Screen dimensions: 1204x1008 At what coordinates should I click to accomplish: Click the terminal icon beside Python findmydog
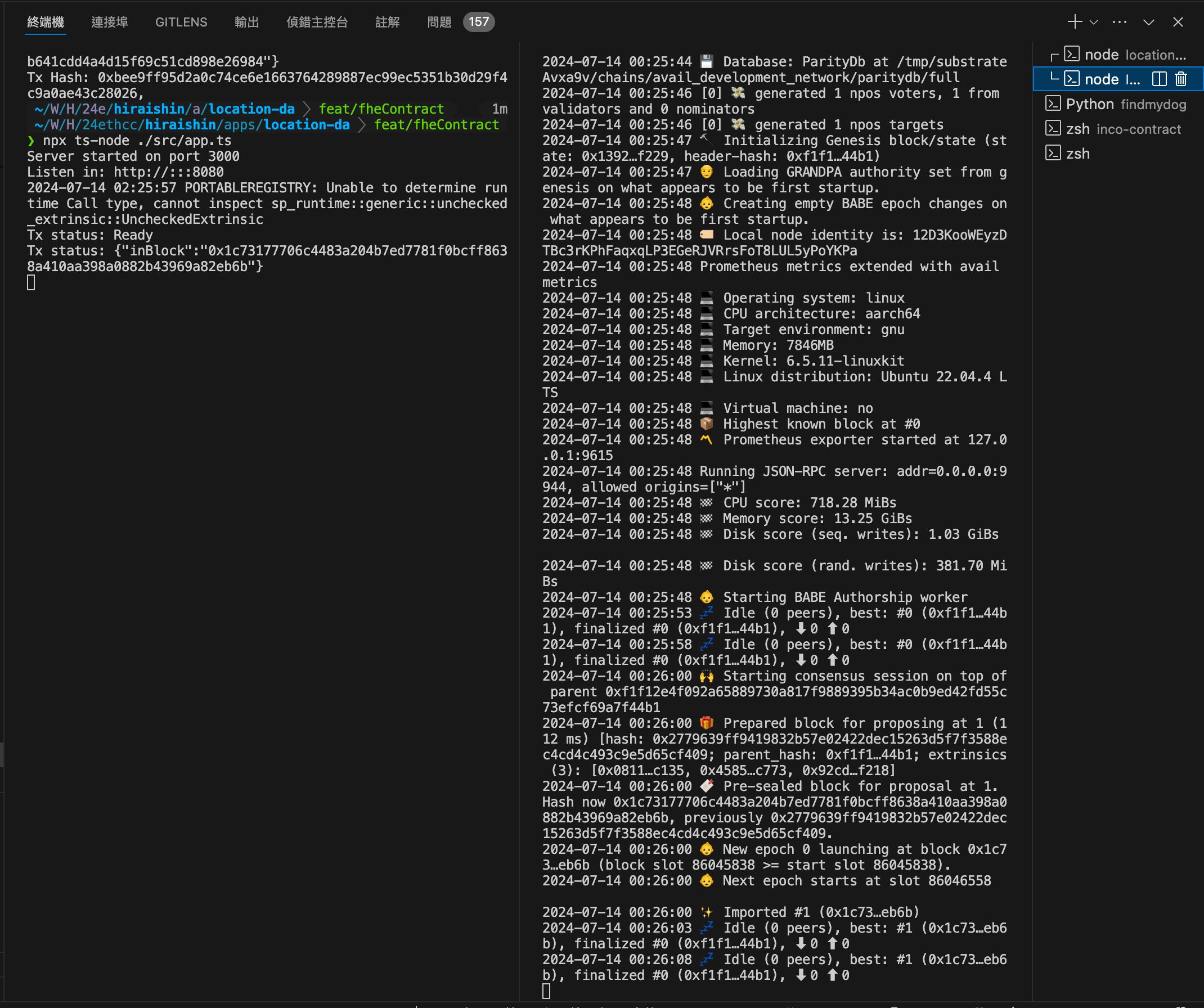pos(1053,103)
